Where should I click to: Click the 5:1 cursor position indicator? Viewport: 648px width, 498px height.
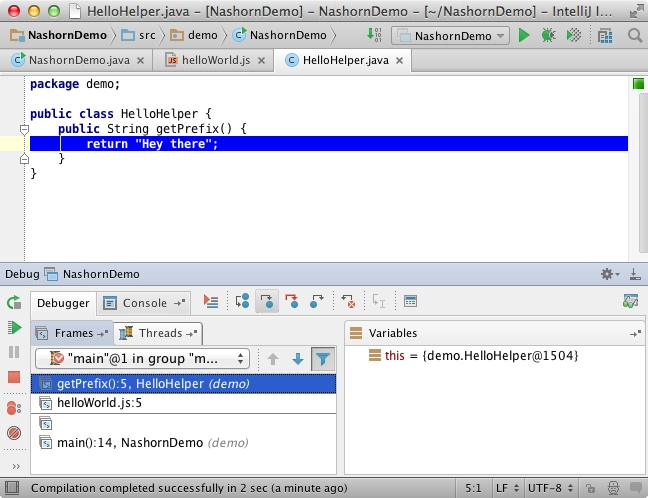pyautogui.click(x=473, y=488)
